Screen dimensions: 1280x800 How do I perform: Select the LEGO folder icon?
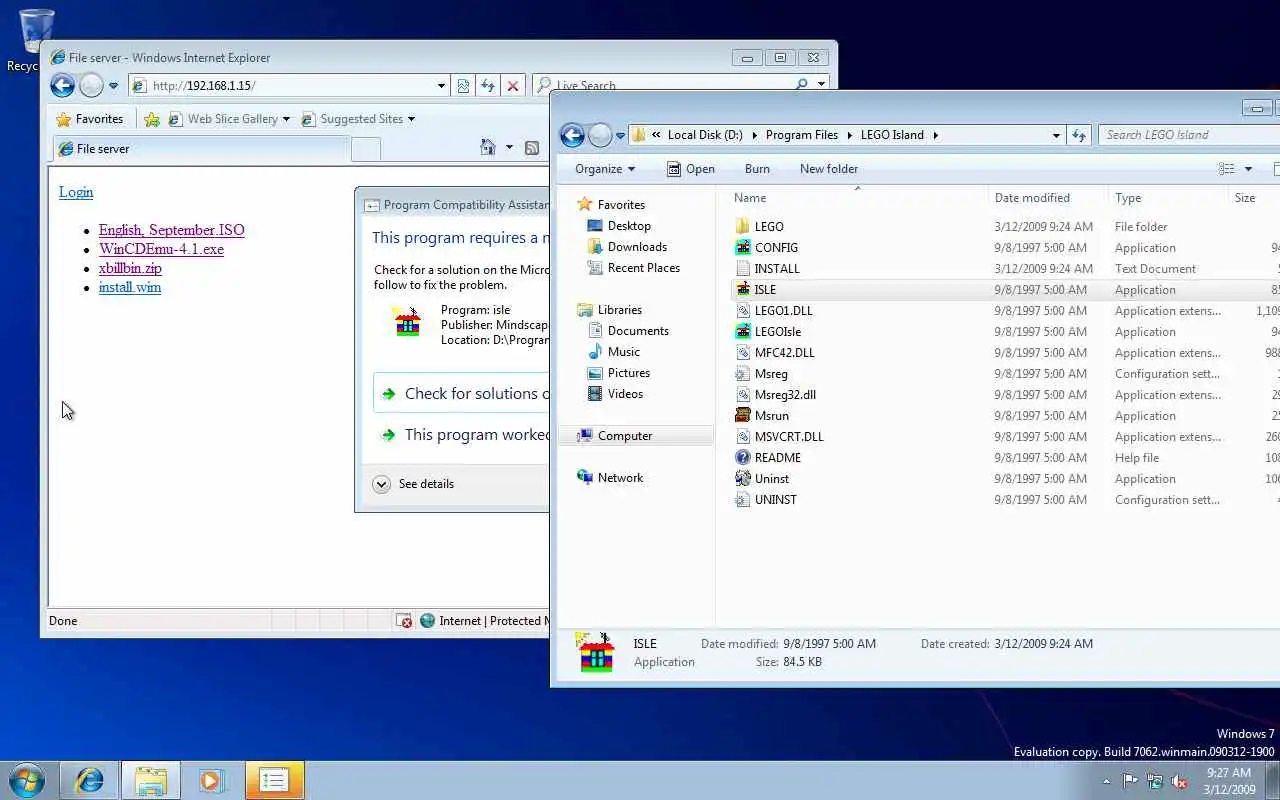743,227
